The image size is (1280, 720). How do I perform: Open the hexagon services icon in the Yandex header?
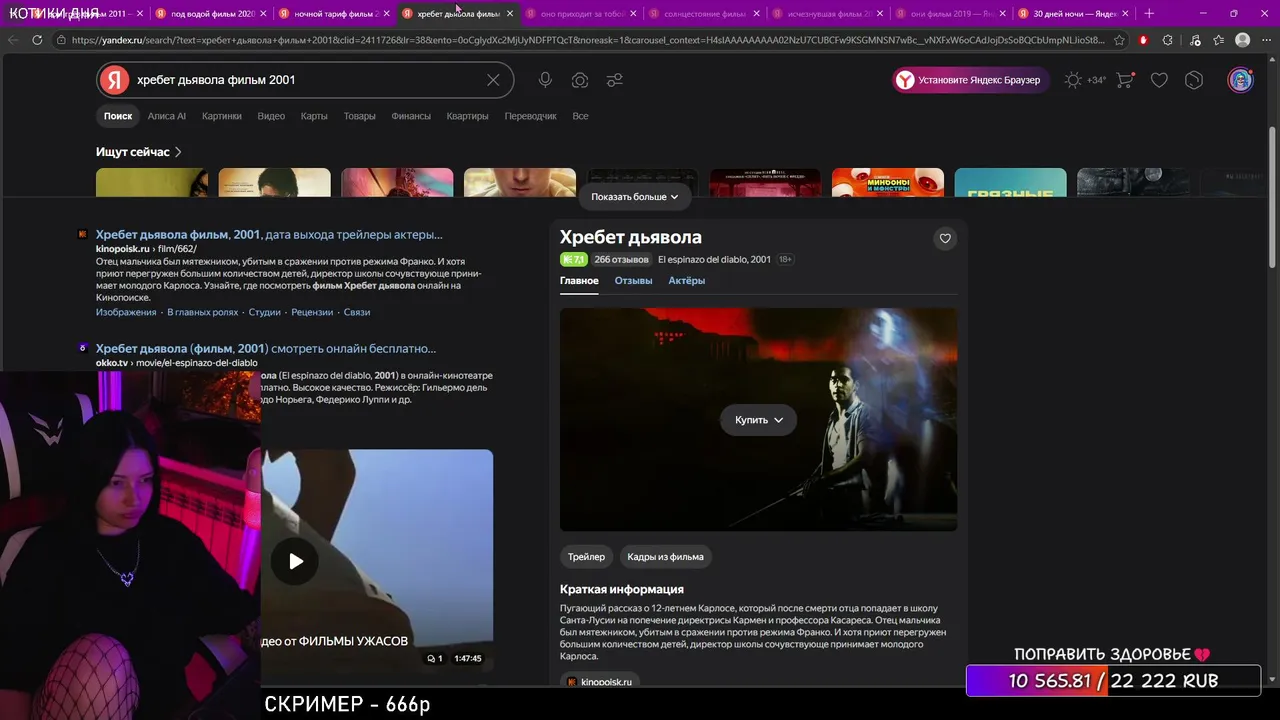pyautogui.click(x=1194, y=80)
